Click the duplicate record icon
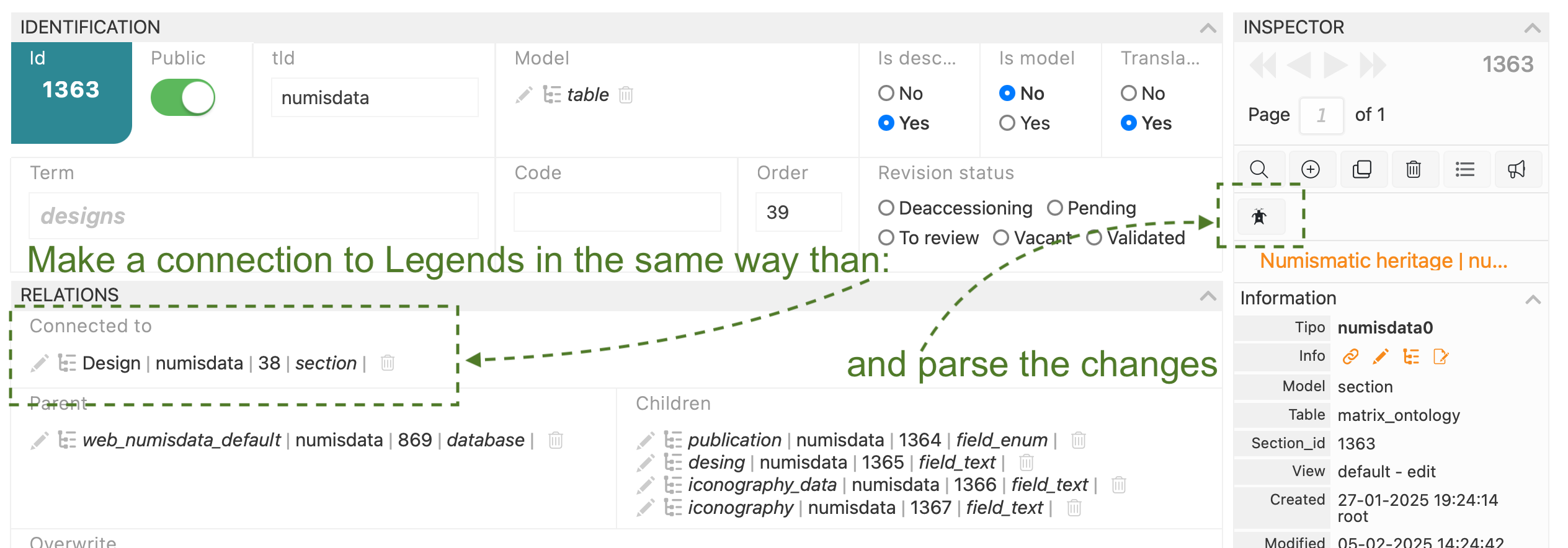Image resolution: width=1568 pixels, height=548 pixels. (x=1361, y=169)
